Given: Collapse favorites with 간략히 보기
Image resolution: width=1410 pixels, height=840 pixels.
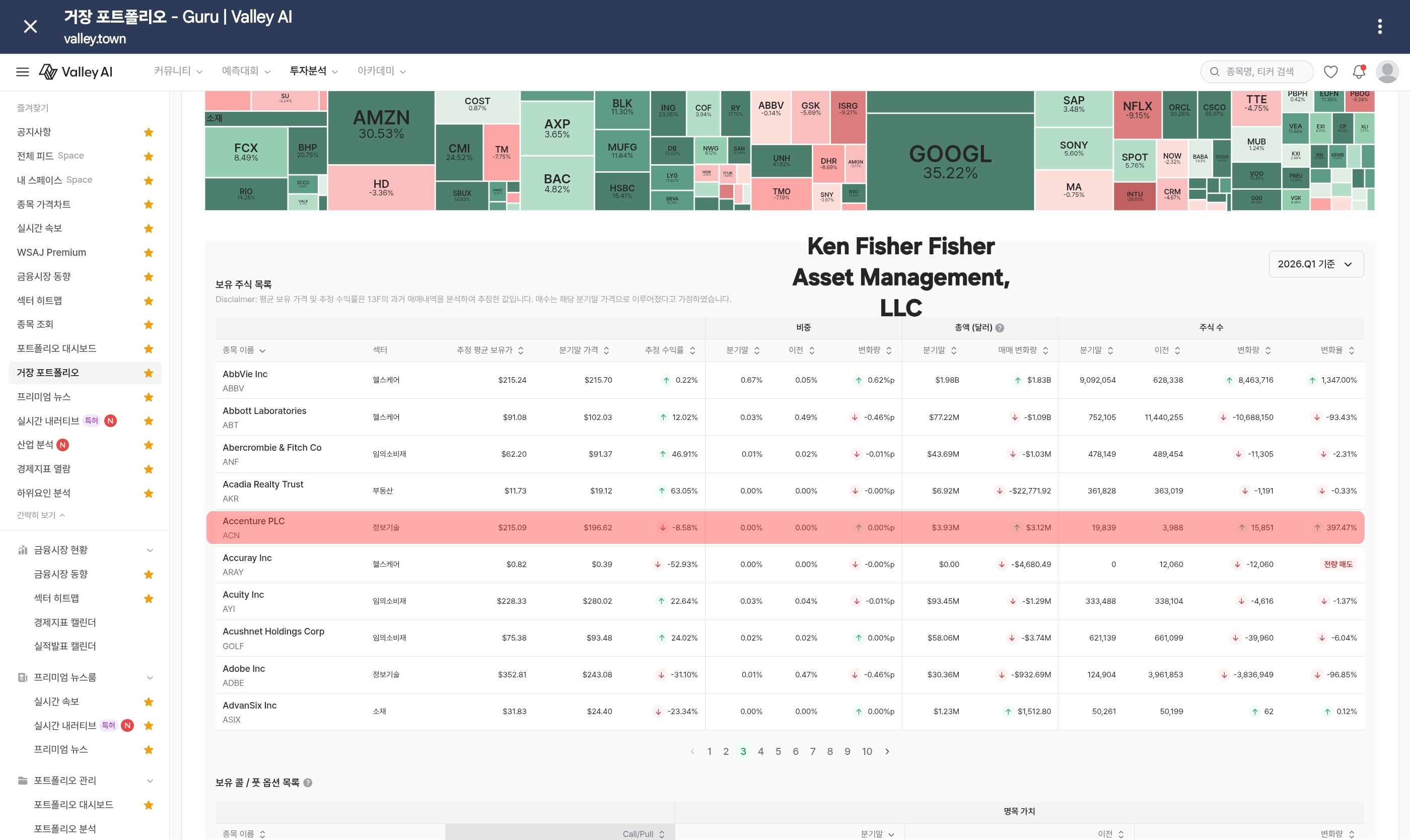Looking at the screenshot, I should coord(41,515).
